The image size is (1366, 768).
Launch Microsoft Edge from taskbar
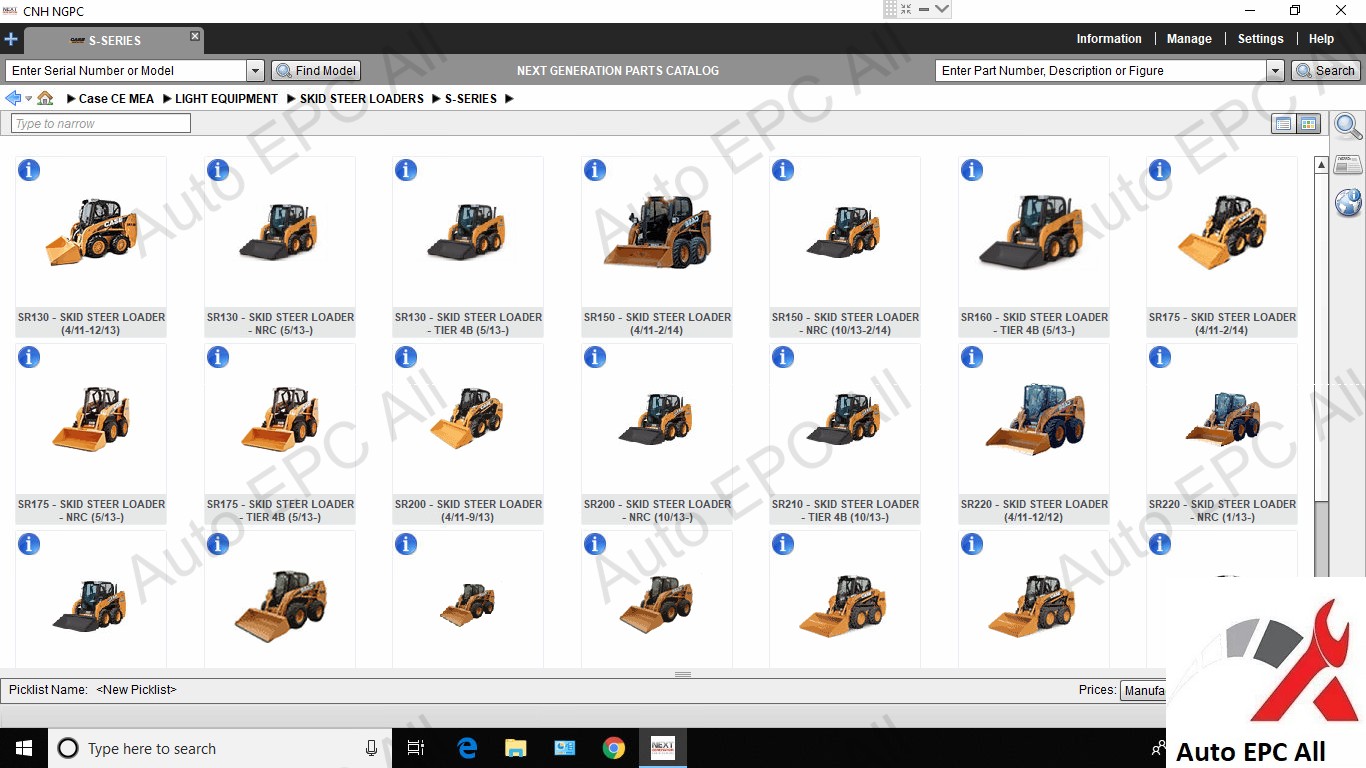(467, 748)
